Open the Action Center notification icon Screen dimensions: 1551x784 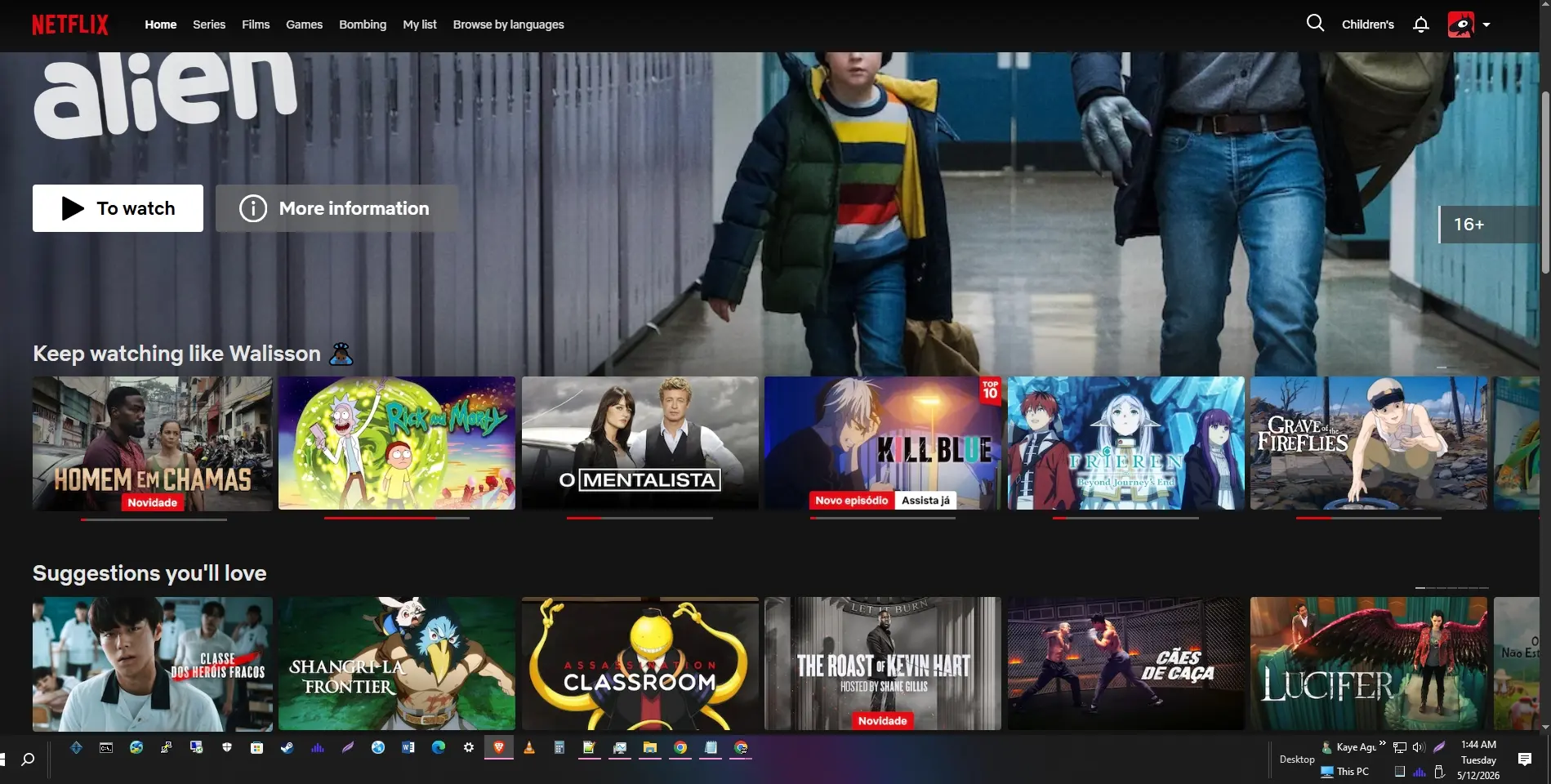pyautogui.click(x=1524, y=759)
